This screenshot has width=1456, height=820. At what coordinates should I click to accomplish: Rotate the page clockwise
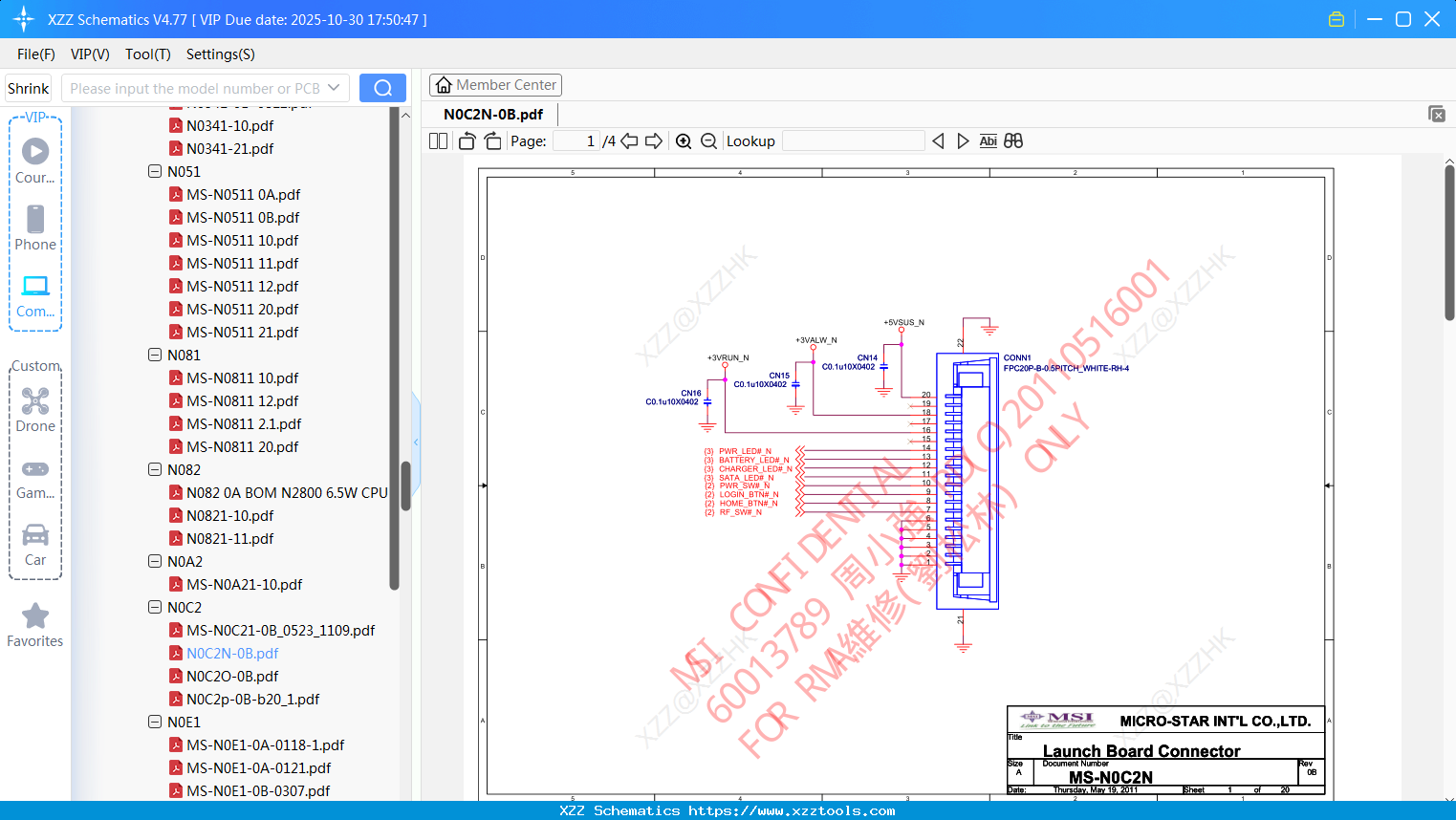pos(492,141)
